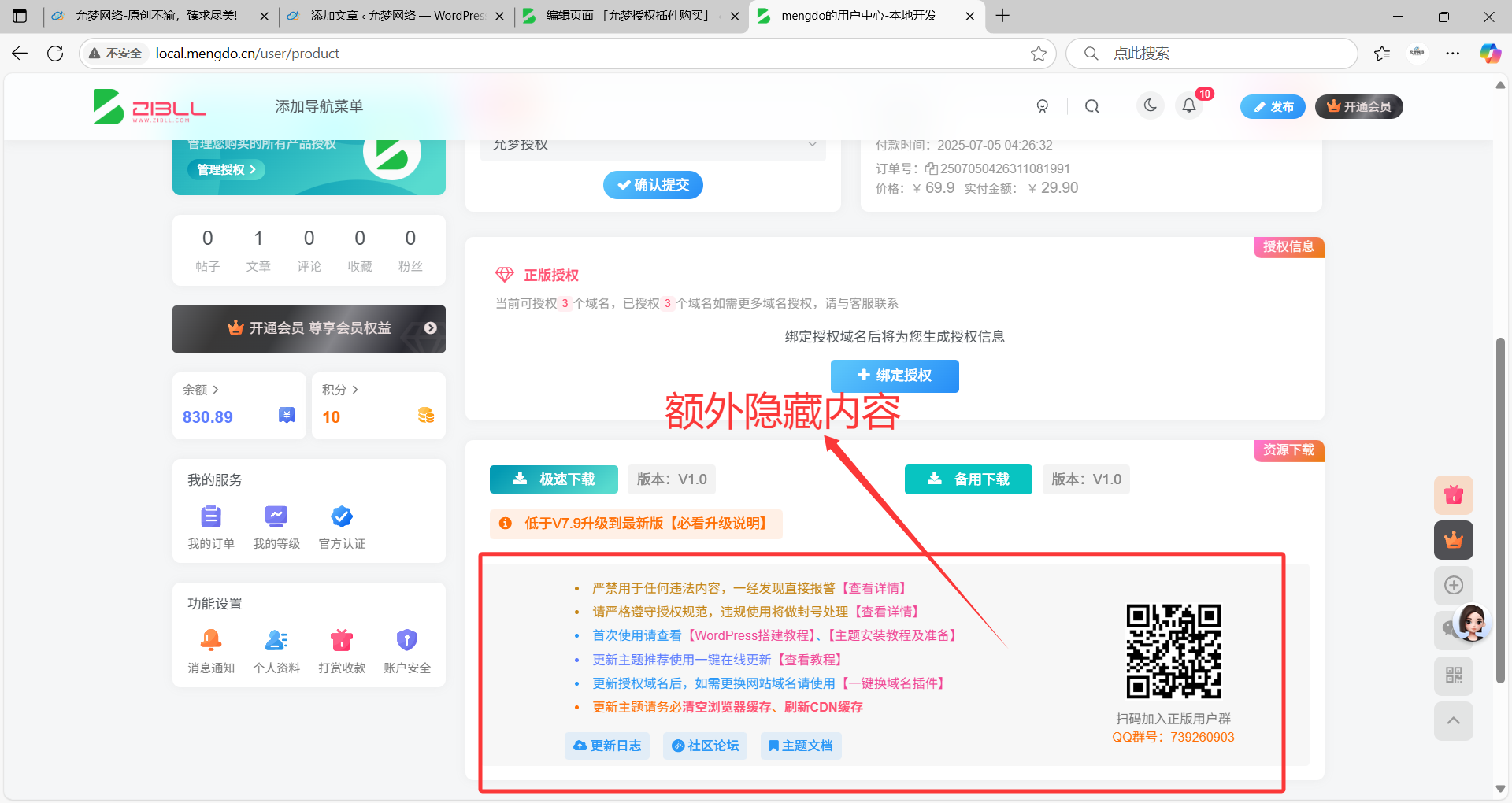Open the 低于V7.9升级到最新版 notice

[636, 524]
